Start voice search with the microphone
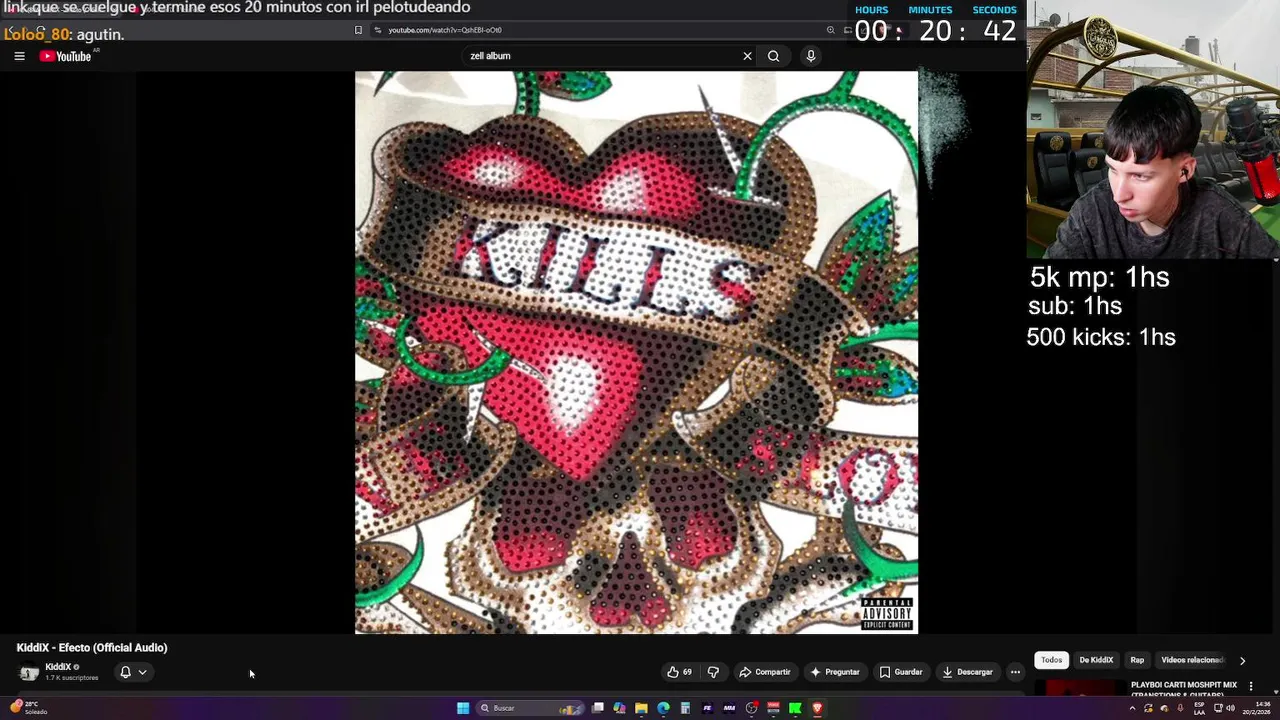This screenshot has width=1280, height=720. (x=811, y=56)
